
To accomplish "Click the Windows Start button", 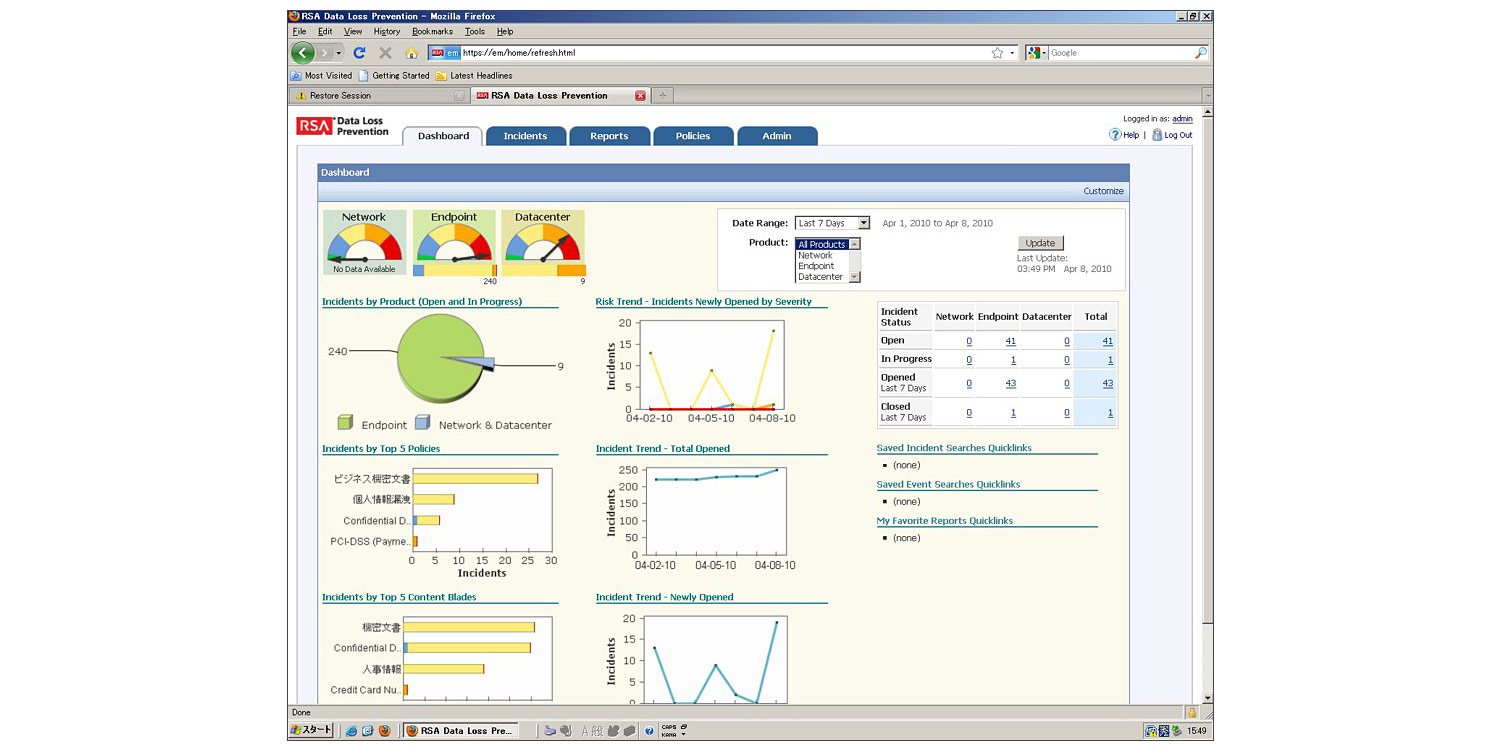I will click(312, 731).
